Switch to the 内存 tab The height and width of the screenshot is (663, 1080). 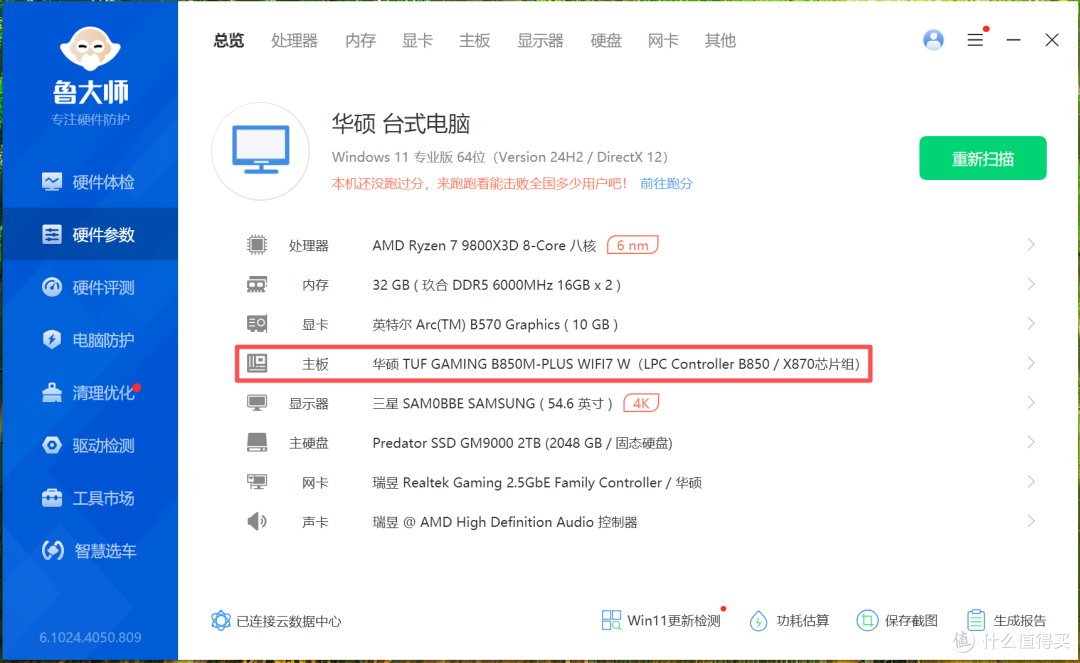click(360, 41)
